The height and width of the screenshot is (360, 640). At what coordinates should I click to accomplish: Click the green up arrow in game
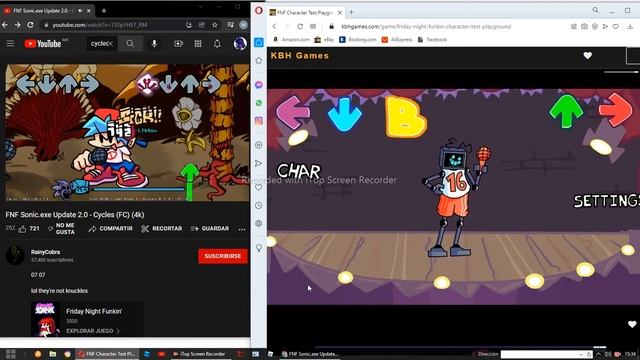pos(566,111)
